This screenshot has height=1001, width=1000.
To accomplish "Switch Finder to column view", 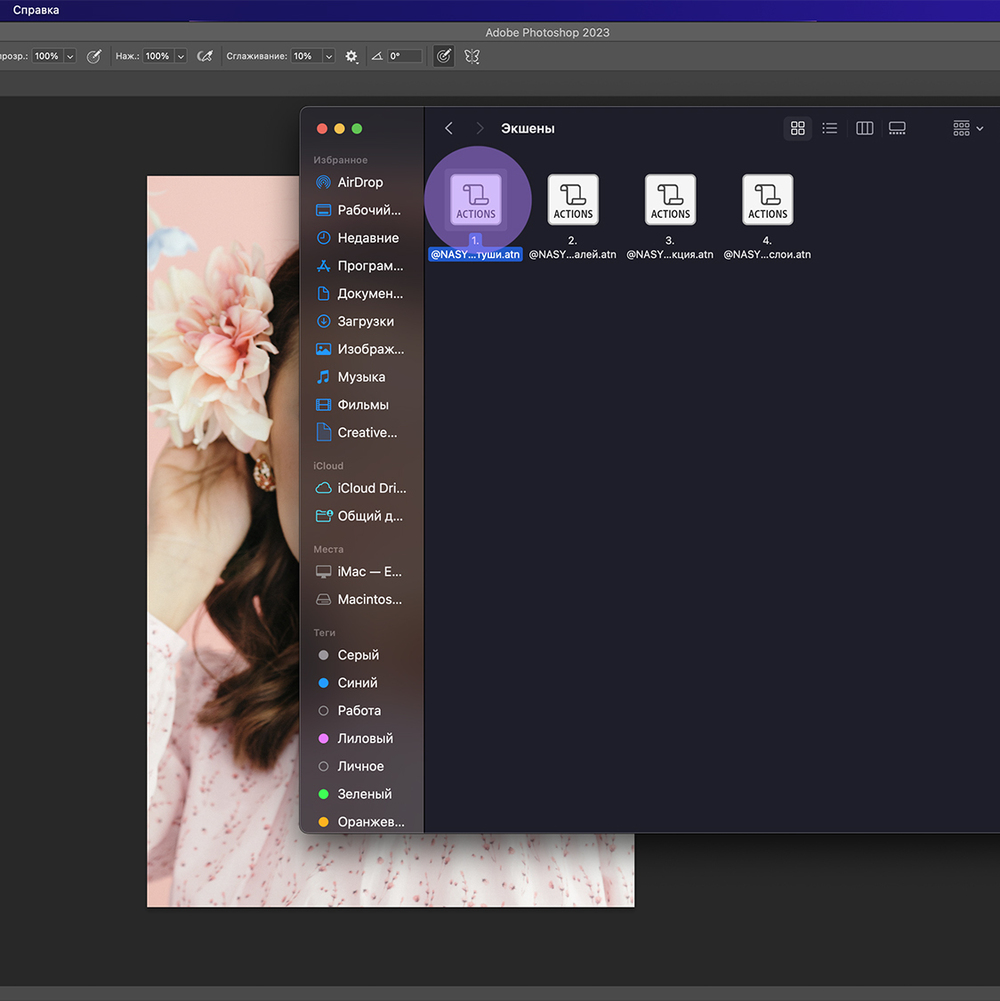I will (865, 128).
